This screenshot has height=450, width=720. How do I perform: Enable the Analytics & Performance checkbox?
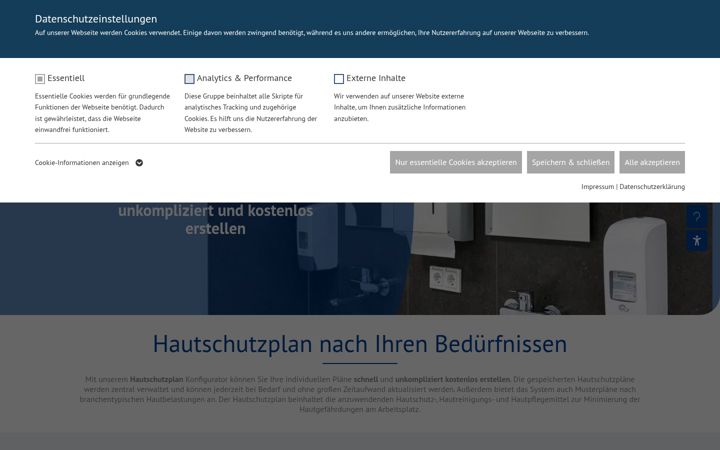(189, 79)
